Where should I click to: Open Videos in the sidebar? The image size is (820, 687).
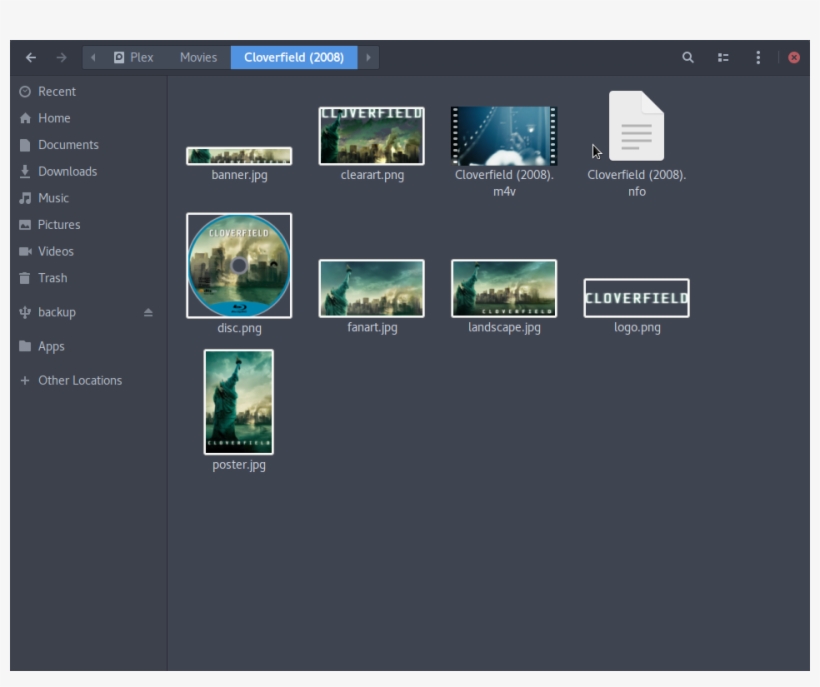88,251
